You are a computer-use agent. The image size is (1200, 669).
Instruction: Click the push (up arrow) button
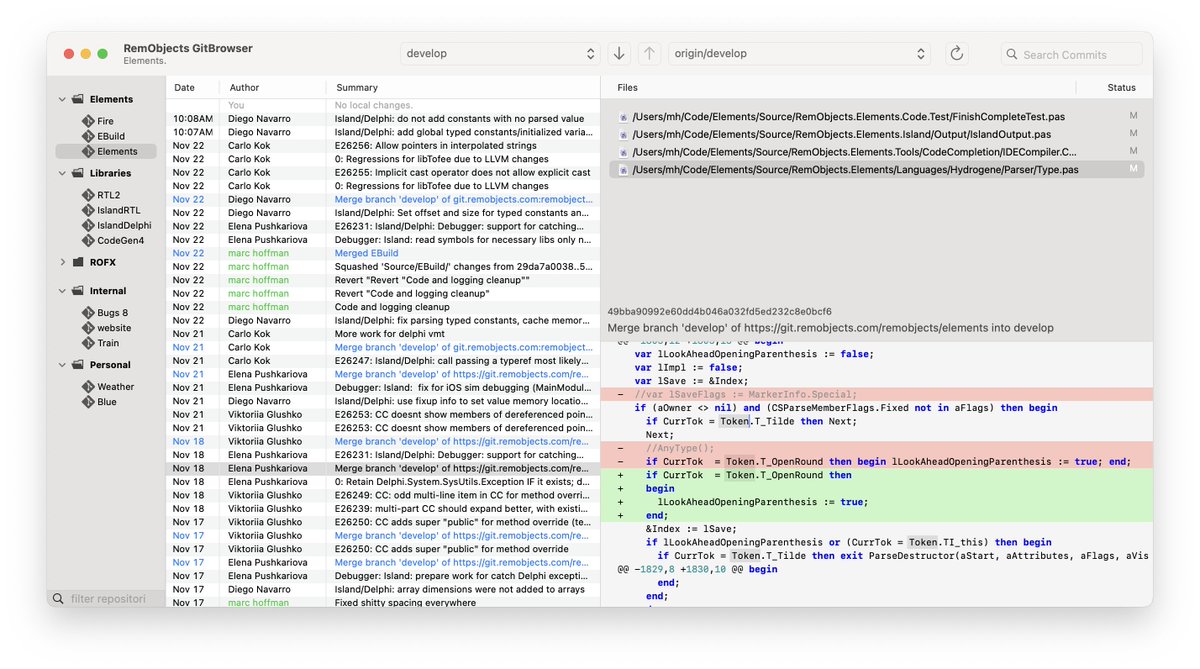[x=649, y=53]
